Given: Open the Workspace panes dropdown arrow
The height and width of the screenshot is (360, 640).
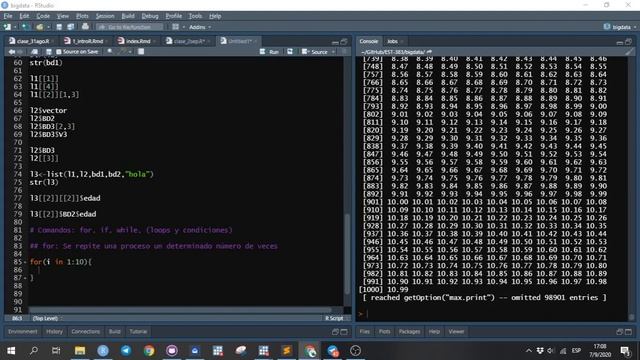Looking at the screenshot, I should point(183,27).
